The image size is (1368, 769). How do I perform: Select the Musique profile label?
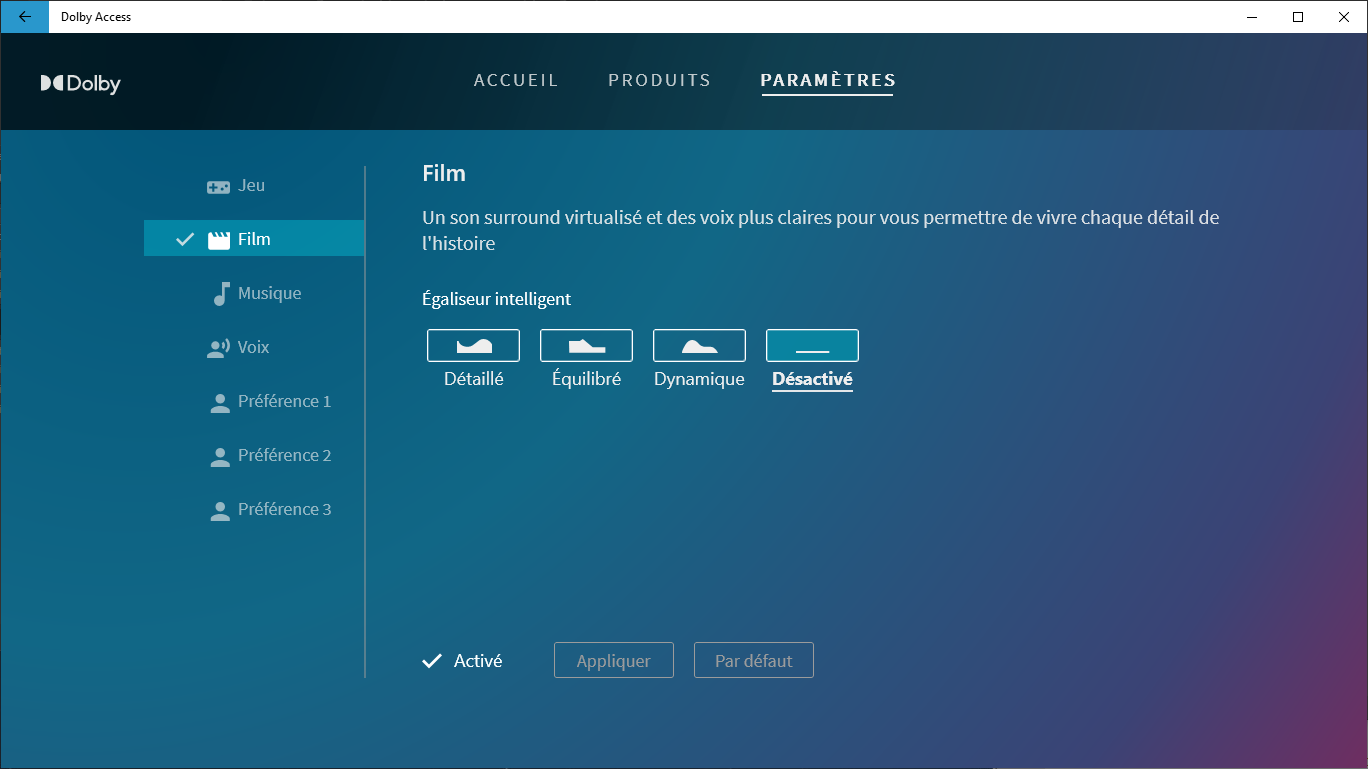pos(269,294)
